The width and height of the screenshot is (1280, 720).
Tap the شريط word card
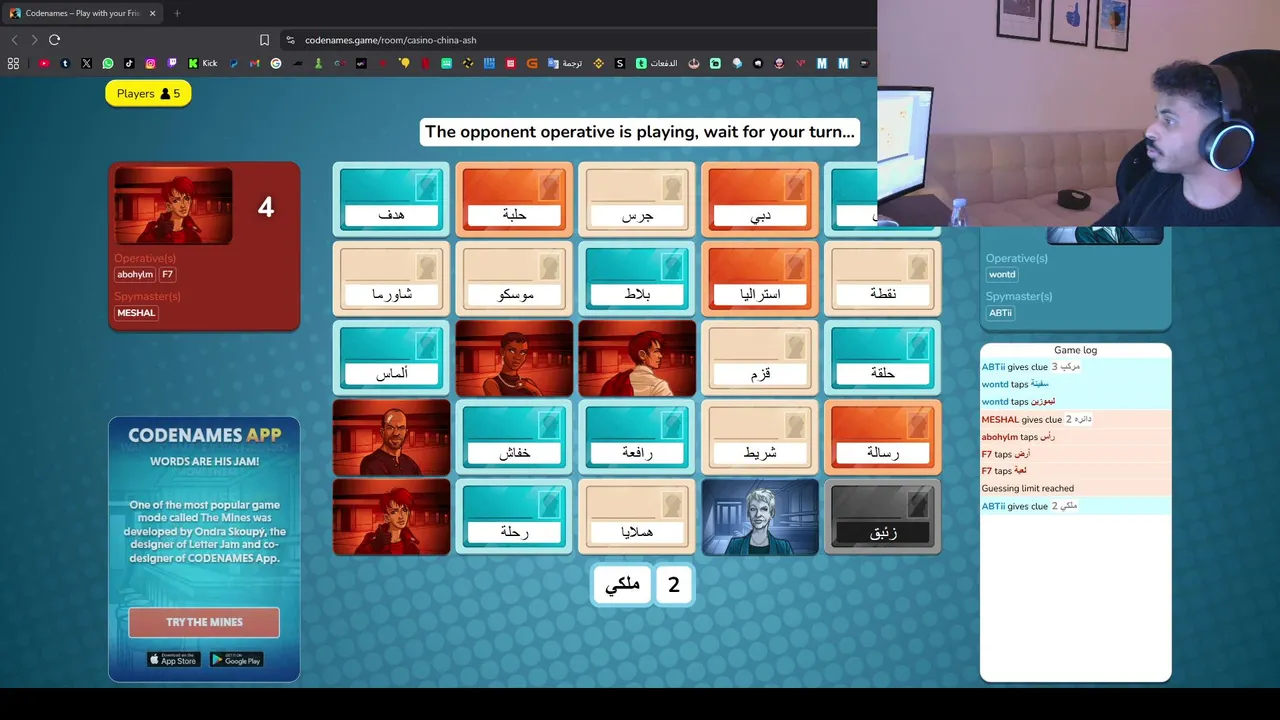[x=760, y=436]
